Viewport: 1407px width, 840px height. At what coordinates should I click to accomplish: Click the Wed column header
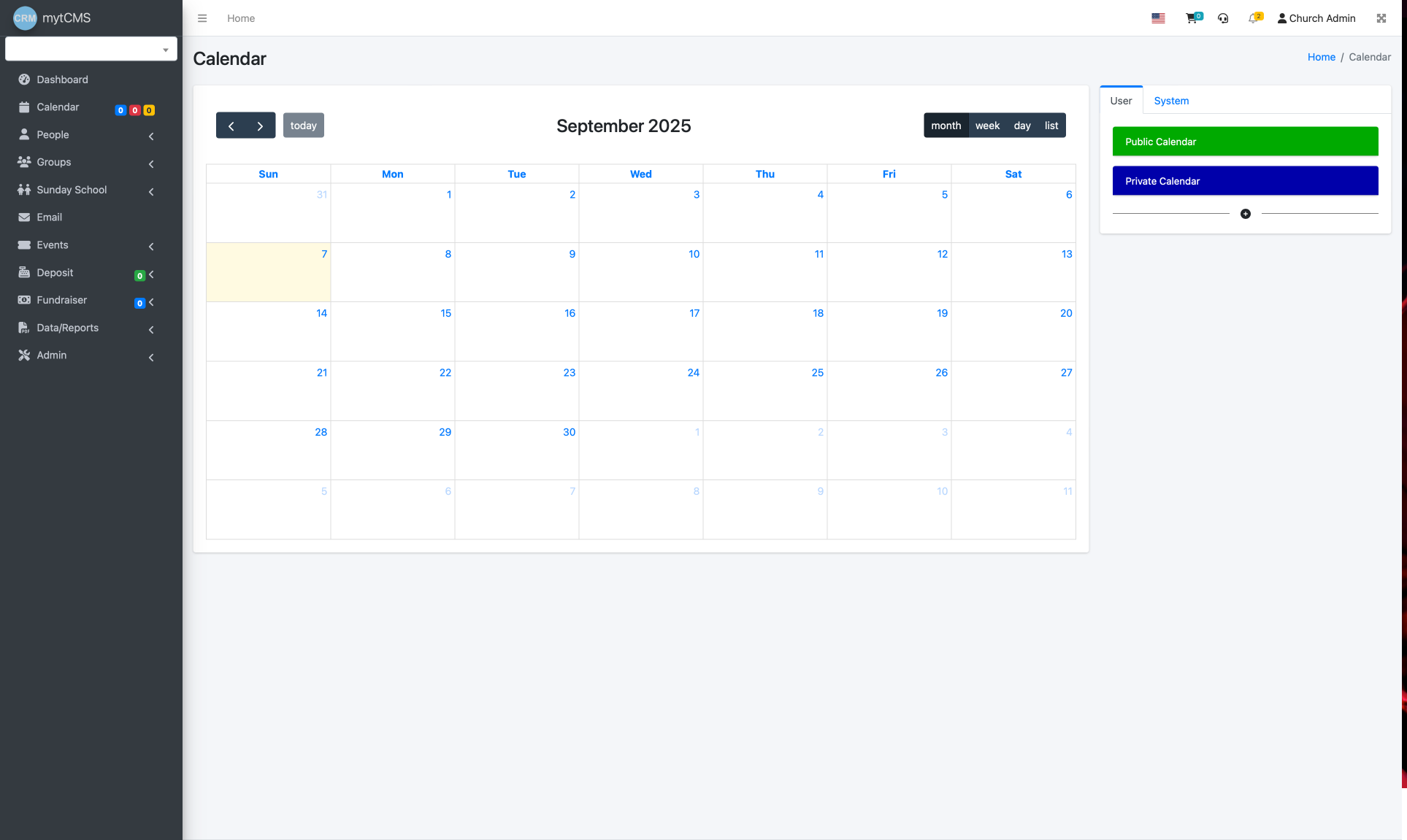tap(640, 174)
